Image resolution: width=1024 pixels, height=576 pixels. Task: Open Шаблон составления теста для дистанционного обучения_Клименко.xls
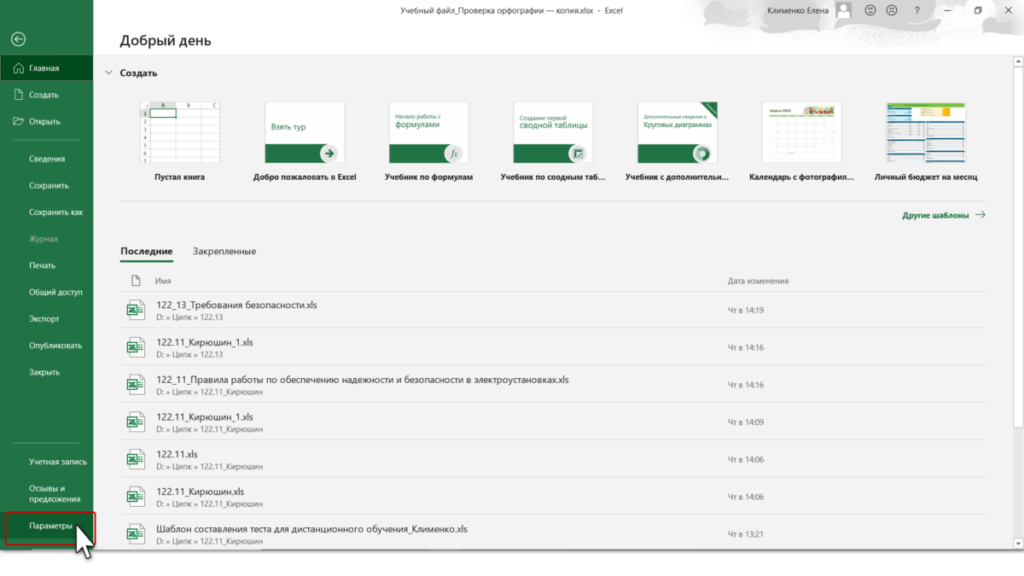[x=552, y=534]
